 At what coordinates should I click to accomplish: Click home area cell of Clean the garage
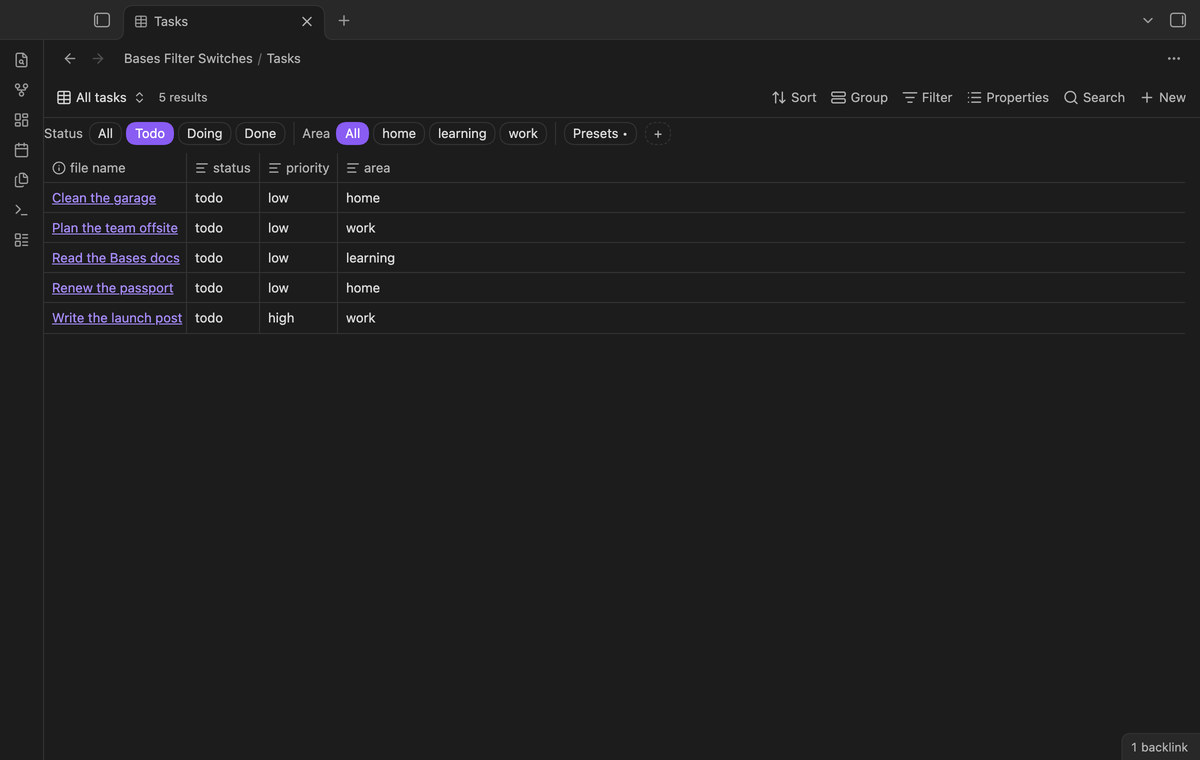[x=761, y=198]
